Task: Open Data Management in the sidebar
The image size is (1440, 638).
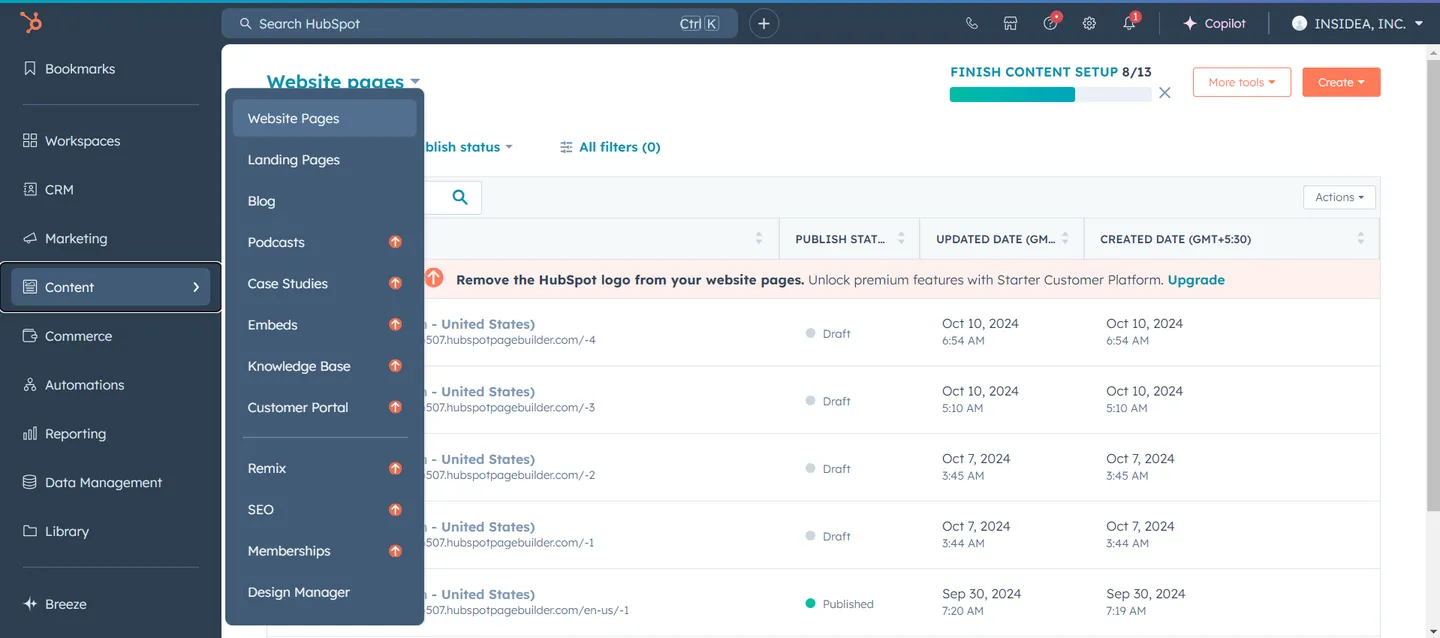Action: point(92,482)
